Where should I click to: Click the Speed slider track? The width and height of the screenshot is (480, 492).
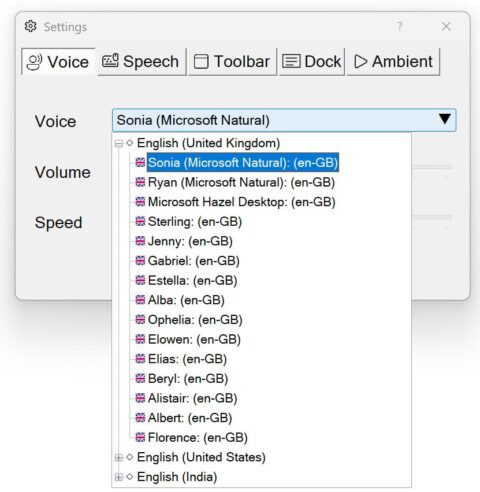(432, 217)
